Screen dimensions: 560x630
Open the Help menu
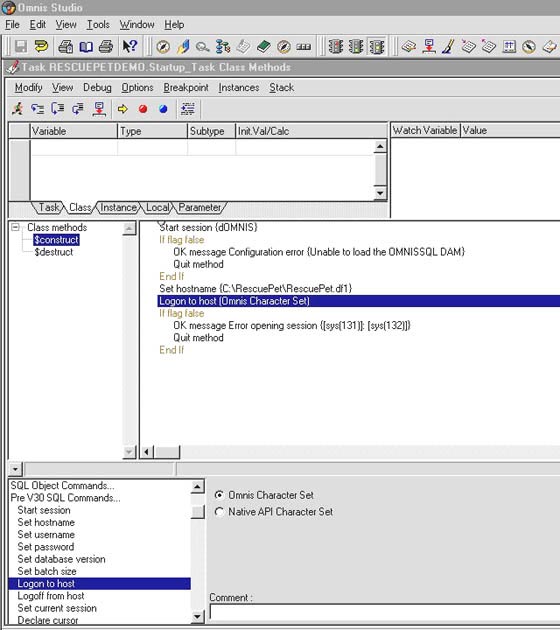click(x=174, y=25)
